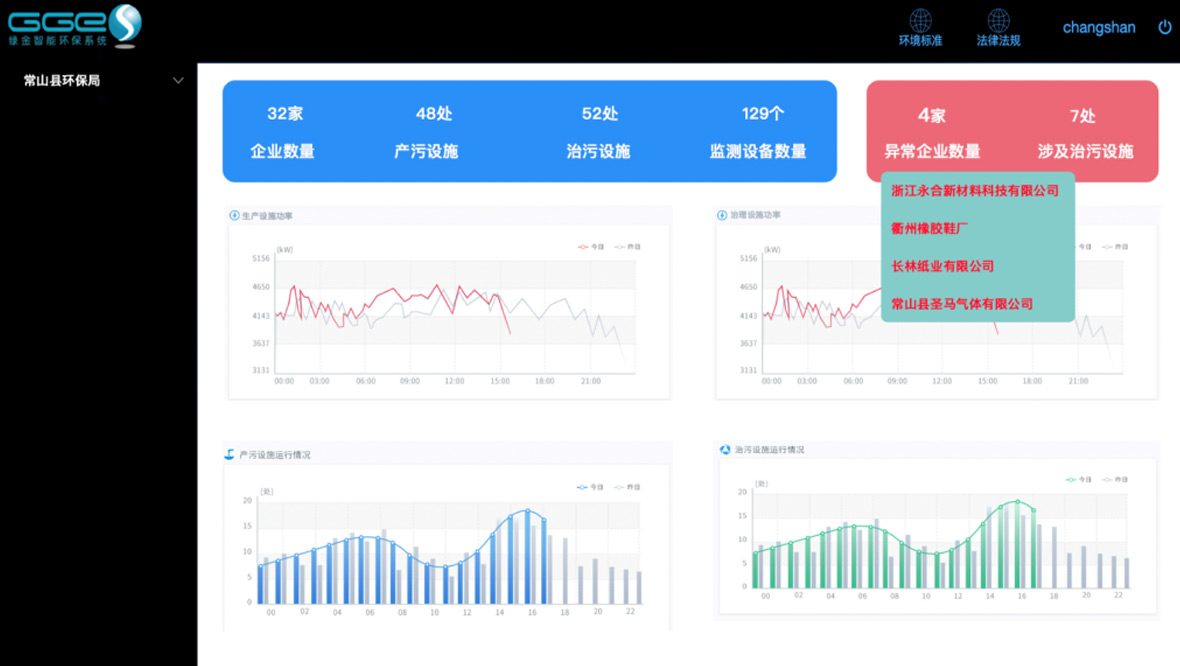Screen dimensions: 1180x666
Task: Click the 异常企业数量 red stat card
Action: pyautogui.click(x=931, y=130)
